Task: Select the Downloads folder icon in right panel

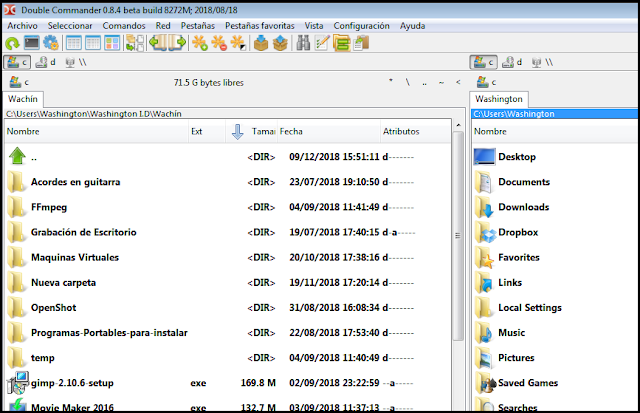Action: click(484, 207)
